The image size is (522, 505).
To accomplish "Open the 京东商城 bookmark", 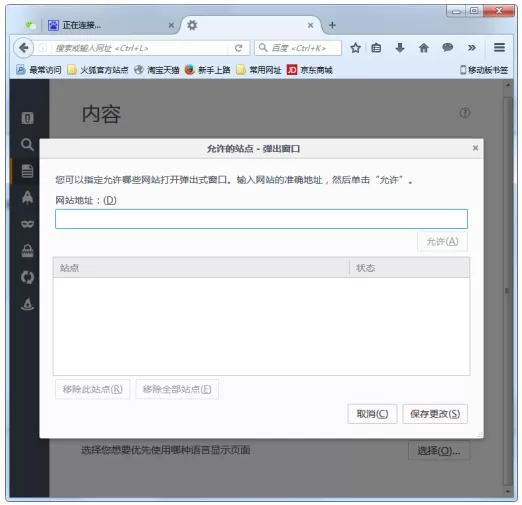I will pos(310,70).
